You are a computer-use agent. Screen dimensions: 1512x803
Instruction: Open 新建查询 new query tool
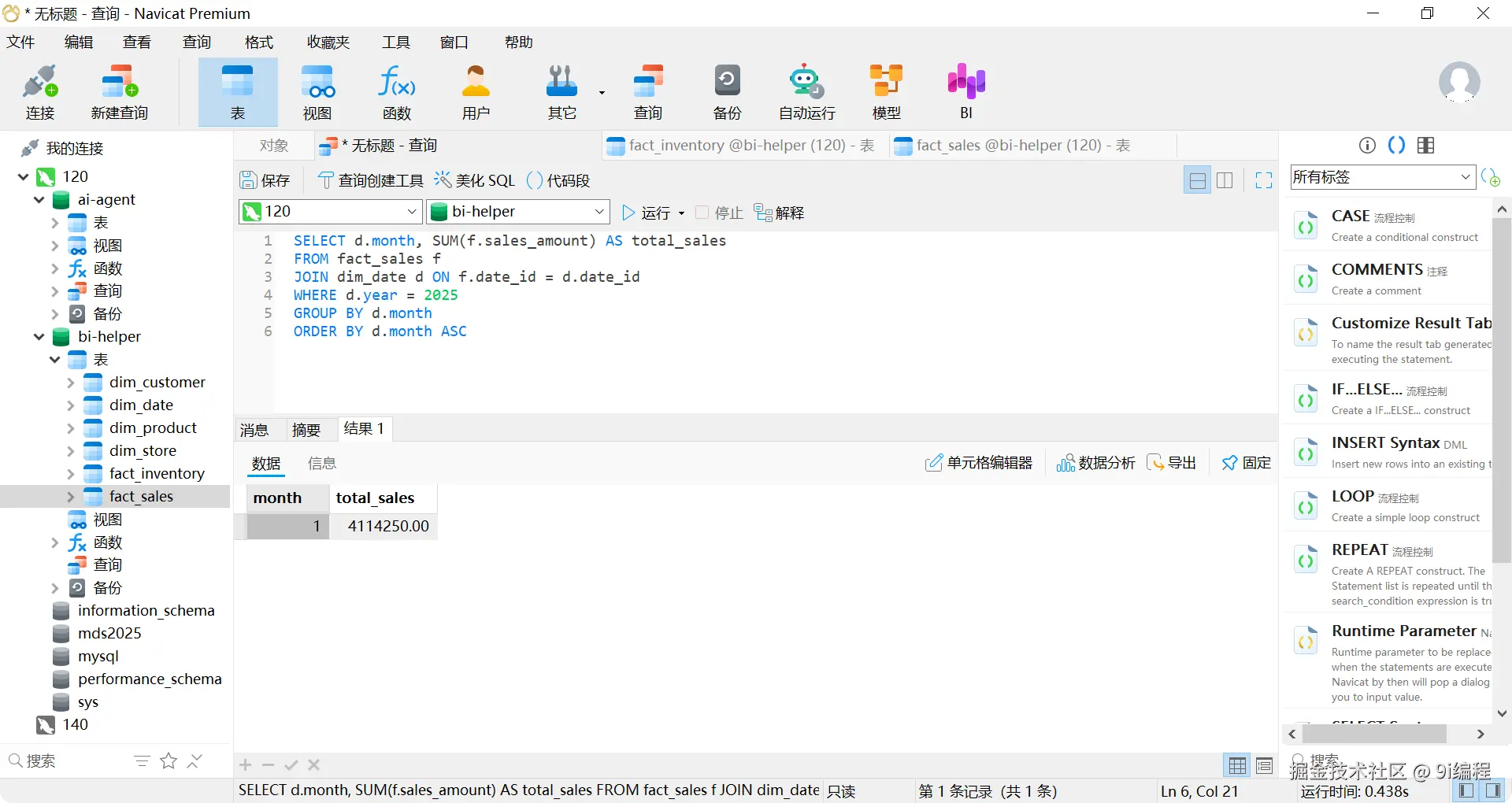coord(119,92)
